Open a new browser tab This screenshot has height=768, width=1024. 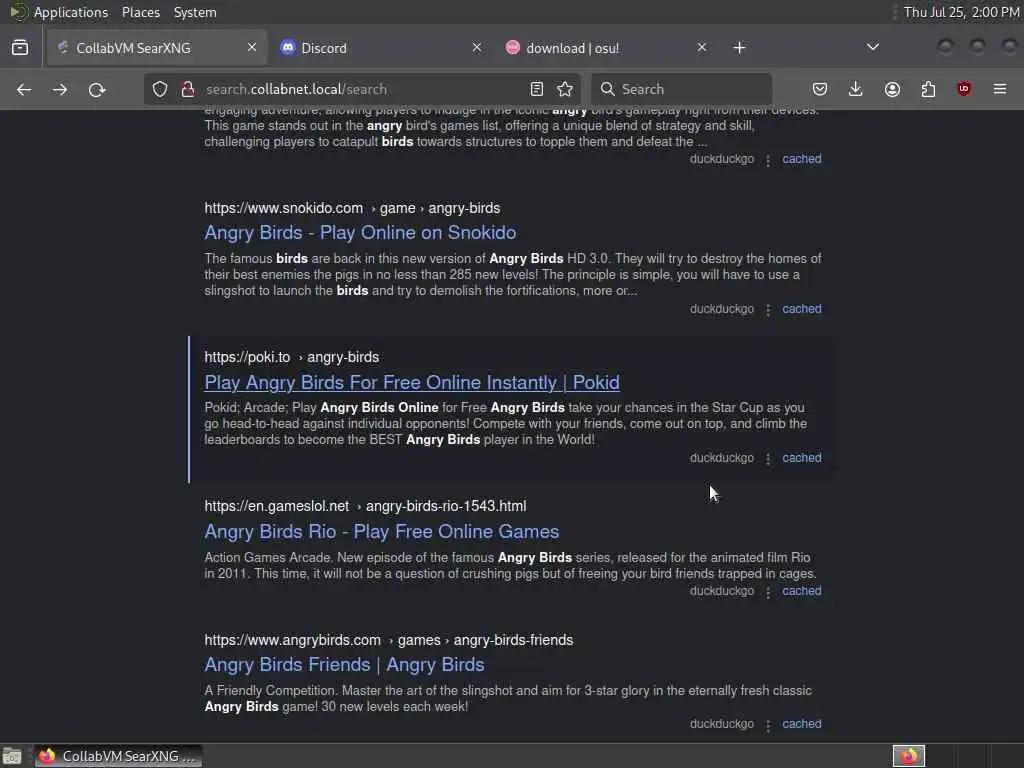click(739, 48)
